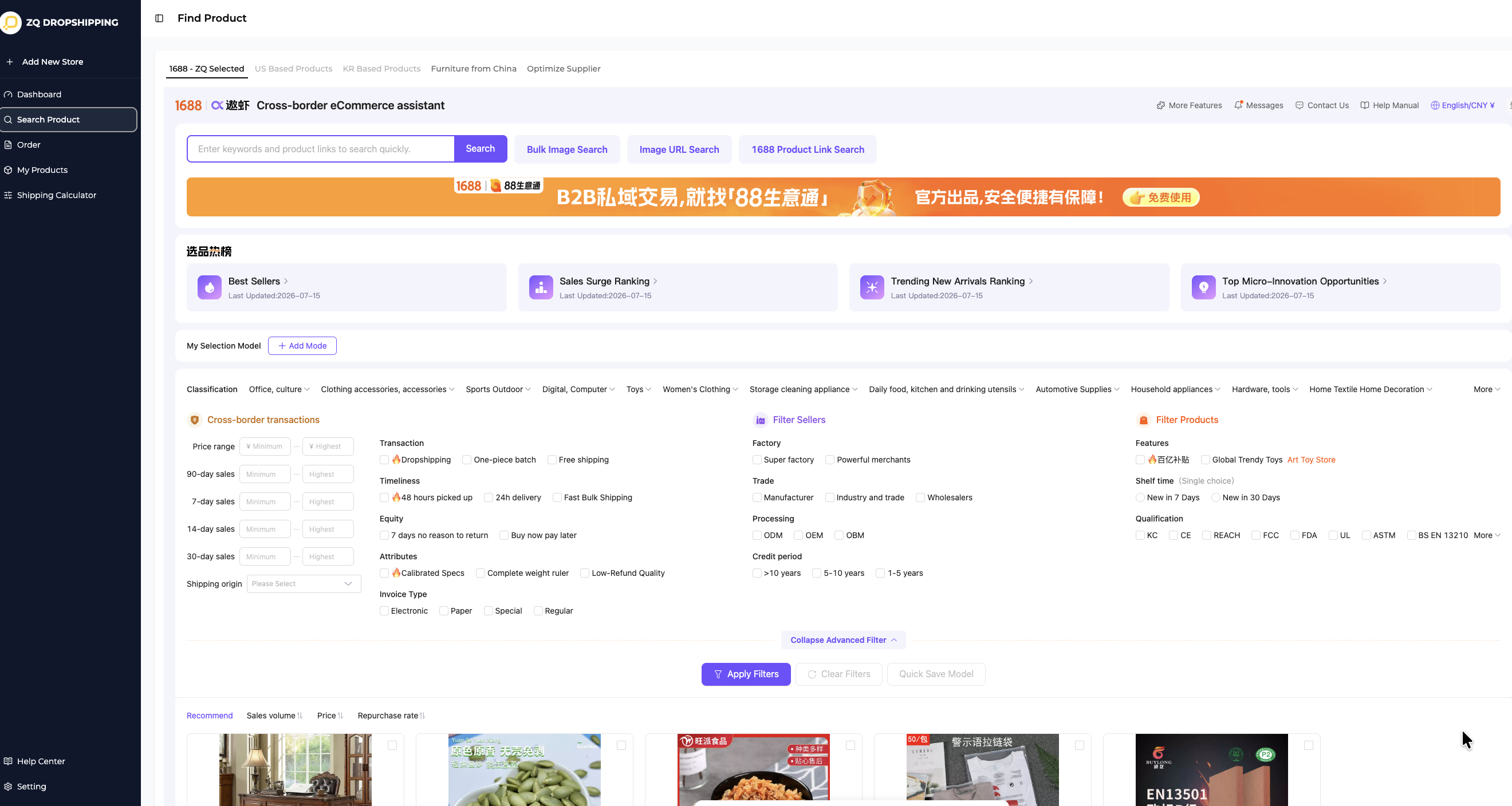Expand More classification categories

[x=1486, y=389]
